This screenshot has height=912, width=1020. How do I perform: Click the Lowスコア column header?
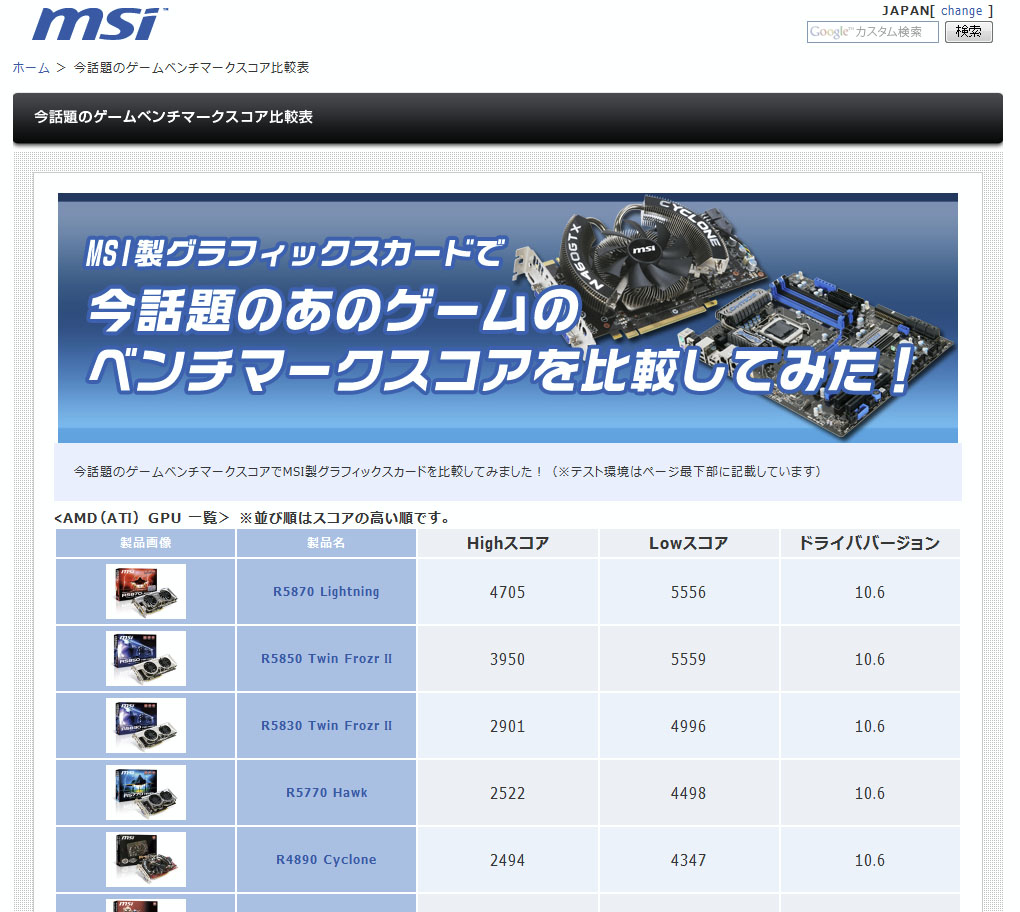688,543
